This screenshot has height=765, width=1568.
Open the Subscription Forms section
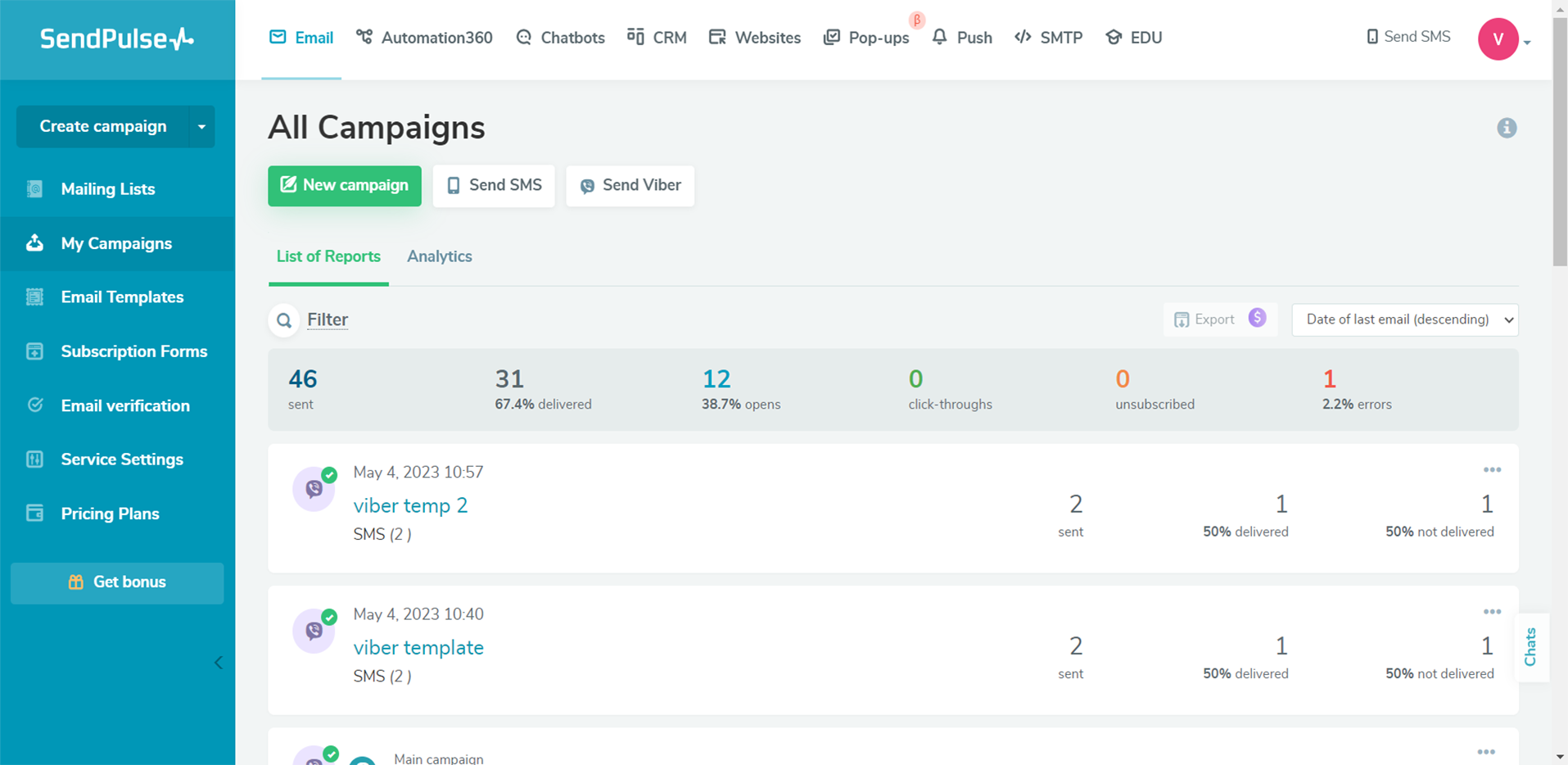click(x=133, y=351)
